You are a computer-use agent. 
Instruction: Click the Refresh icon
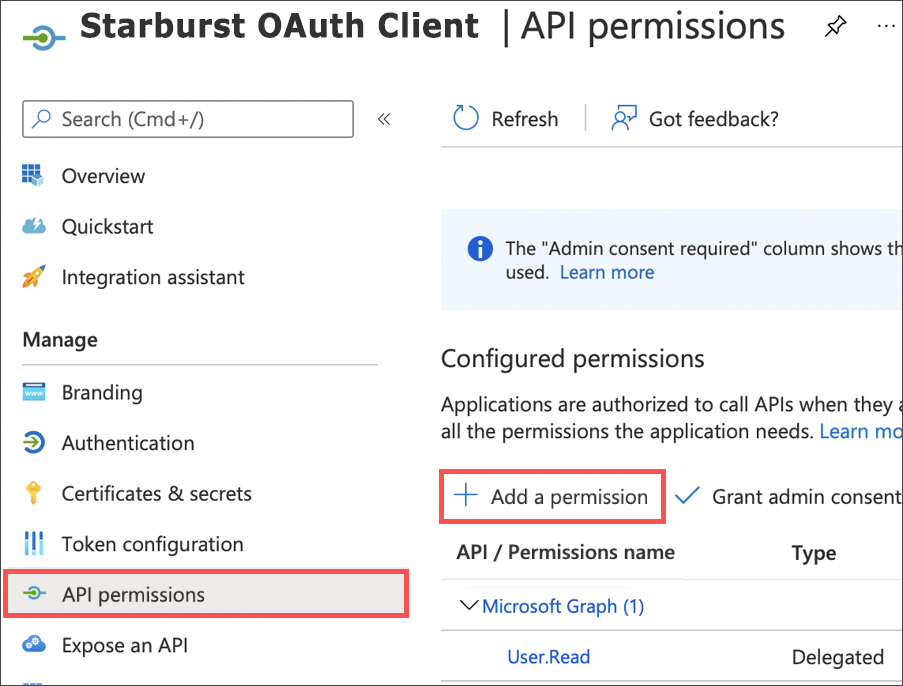point(465,118)
